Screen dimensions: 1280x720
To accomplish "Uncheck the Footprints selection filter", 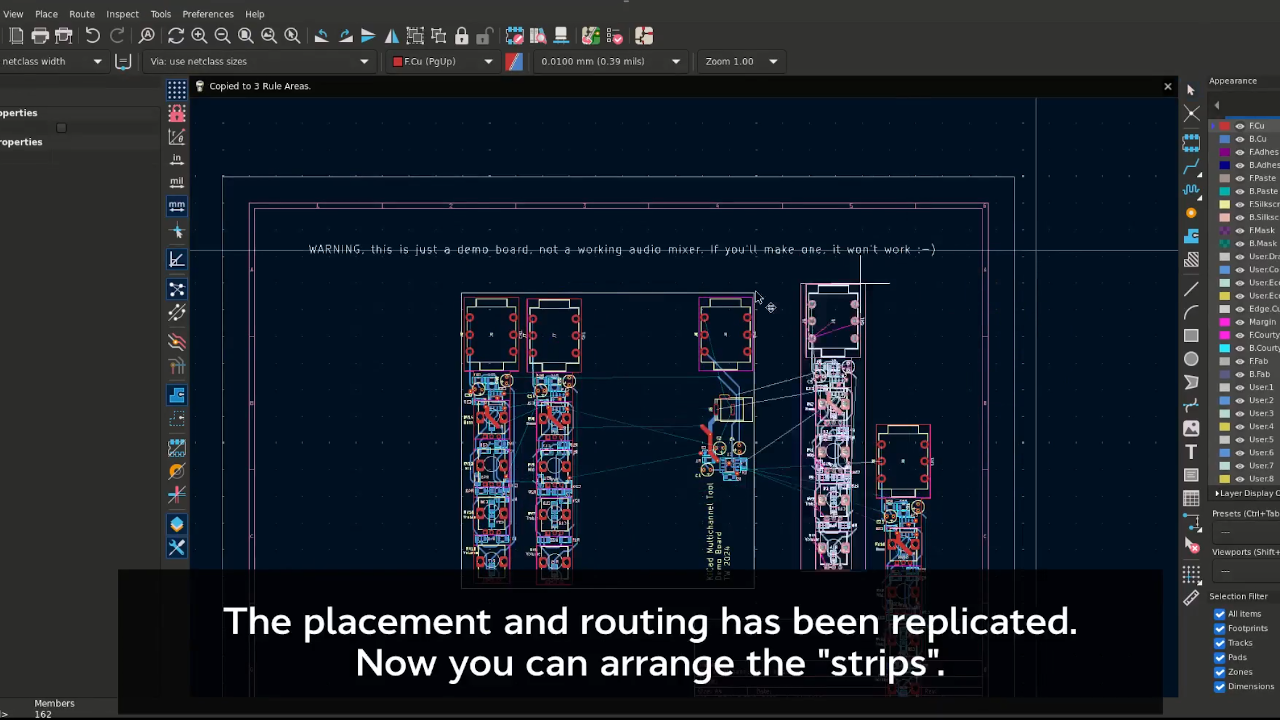I will pyautogui.click(x=1220, y=628).
